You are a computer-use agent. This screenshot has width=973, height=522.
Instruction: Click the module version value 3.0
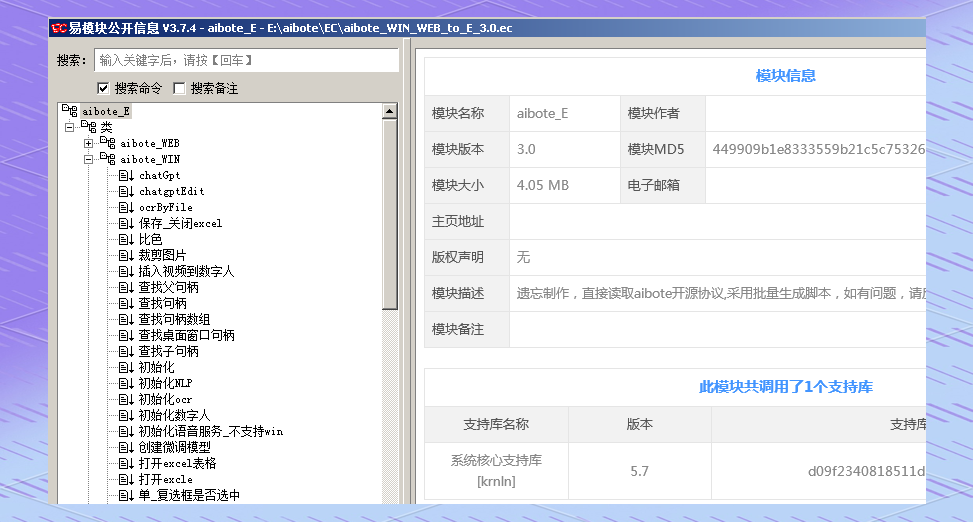point(526,150)
